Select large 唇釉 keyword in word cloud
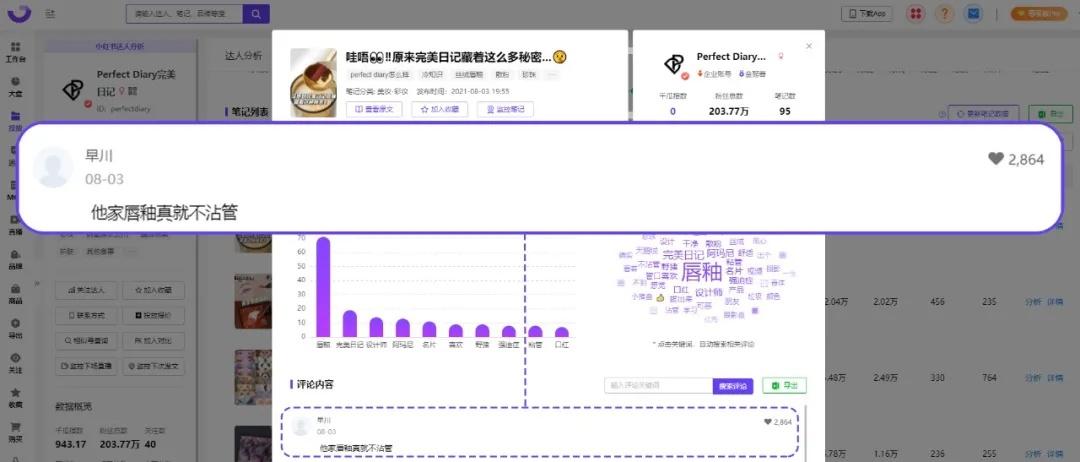Viewport: 1080px width, 462px height. pos(701,273)
